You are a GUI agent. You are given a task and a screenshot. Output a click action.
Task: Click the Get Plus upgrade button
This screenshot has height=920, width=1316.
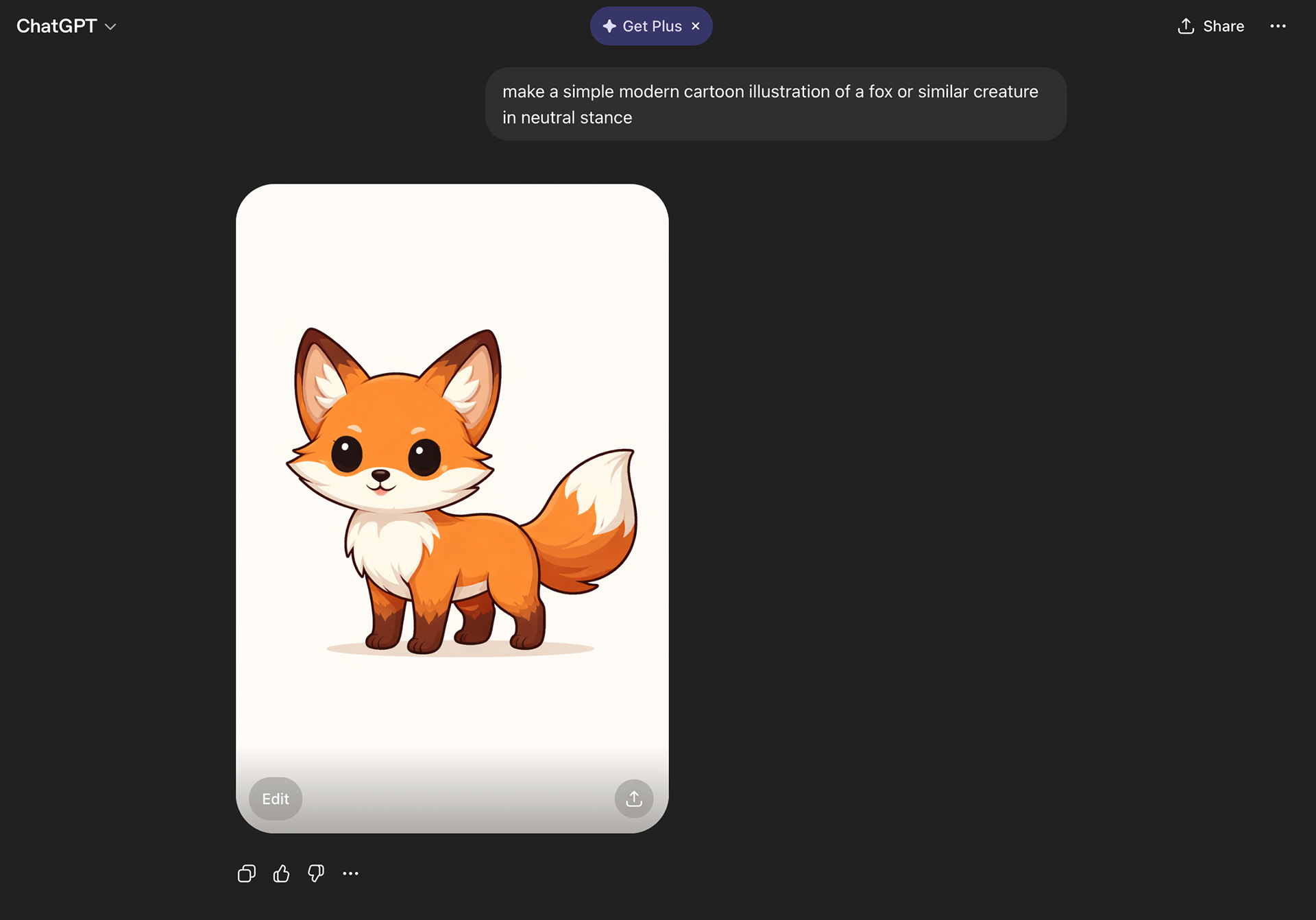pyautogui.click(x=651, y=26)
